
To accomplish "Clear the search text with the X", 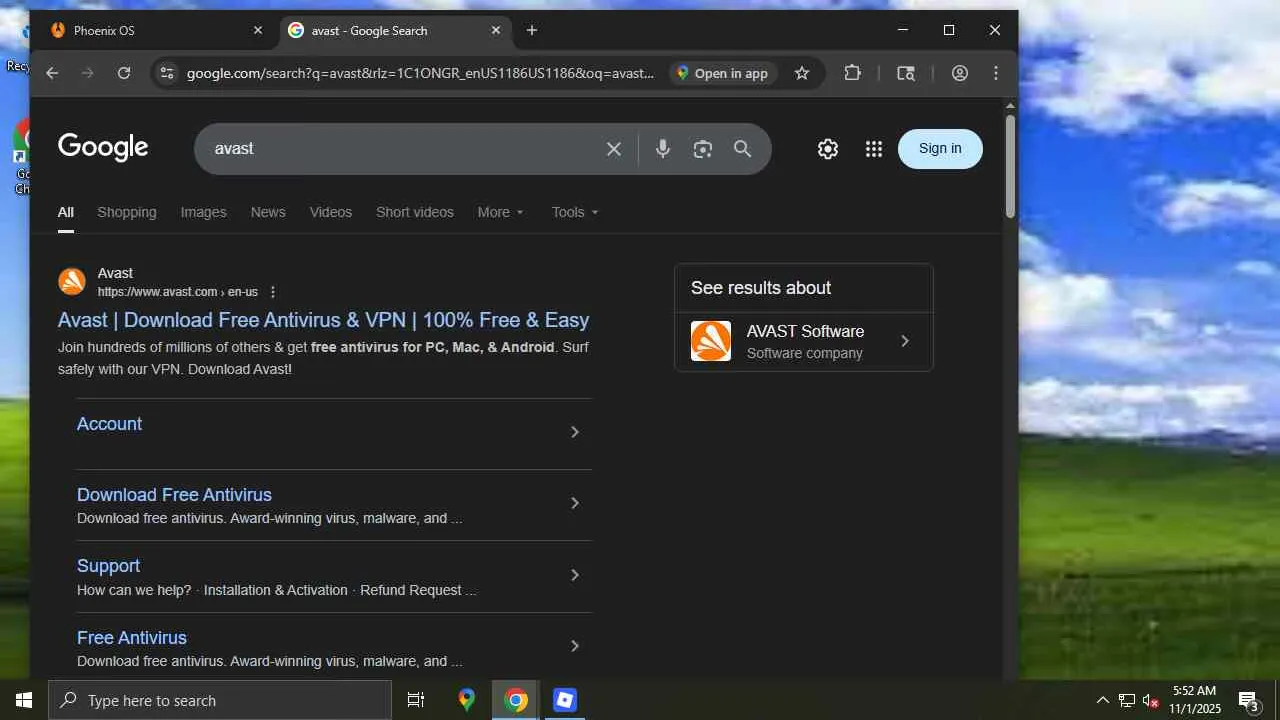I will [x=614, y=149].
